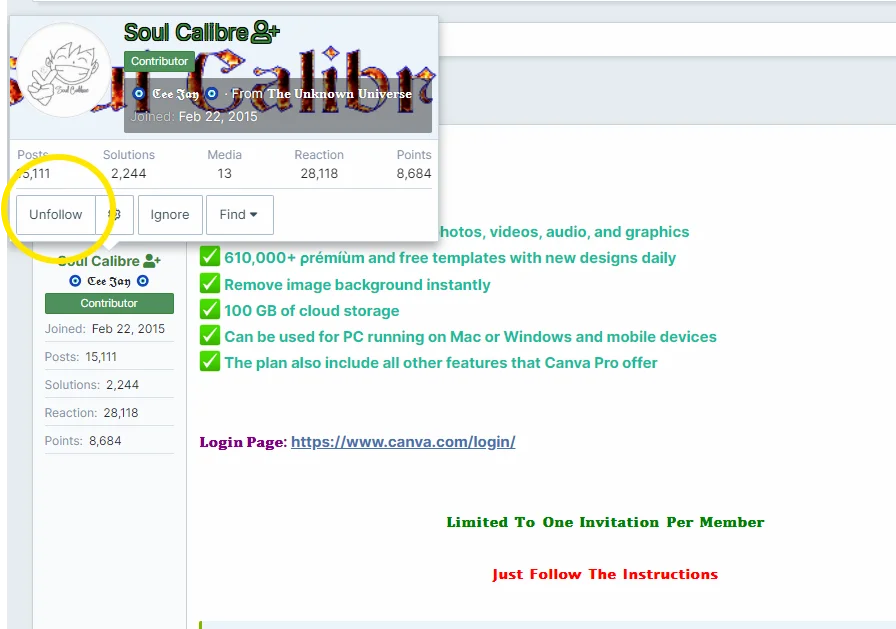Click the Login Page label text
The width and height of the screenshot is (896, 629).
(243, 442)
